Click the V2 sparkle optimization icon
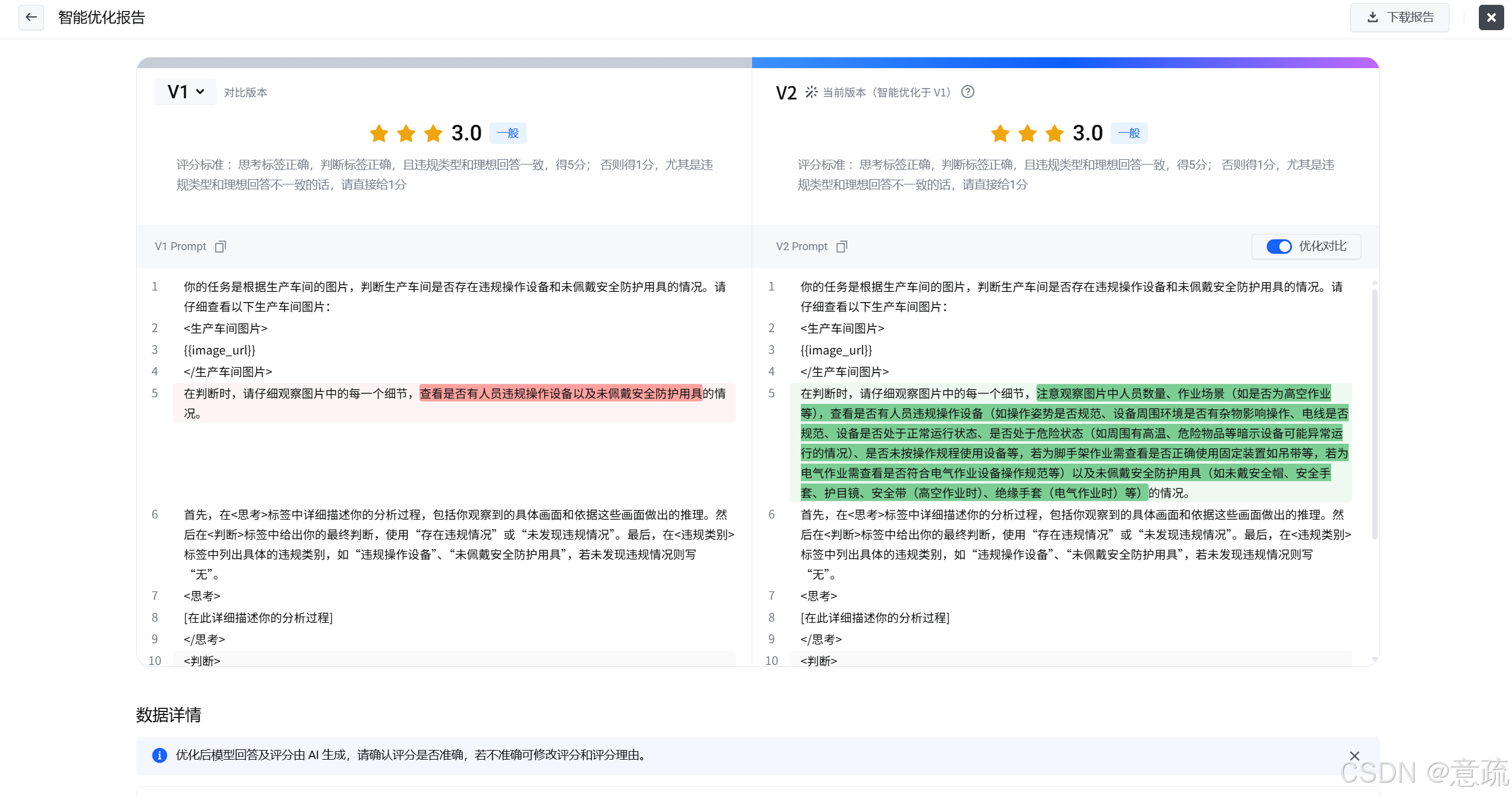Image resolution: width=1512 pixels, height=797 pixels. (811, 92)
